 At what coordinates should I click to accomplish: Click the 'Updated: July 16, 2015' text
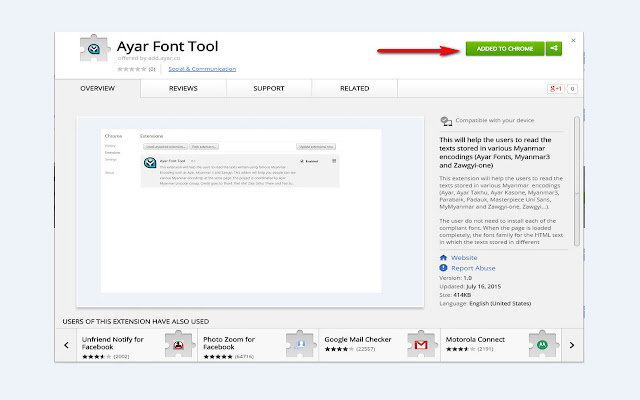point(470,287)
